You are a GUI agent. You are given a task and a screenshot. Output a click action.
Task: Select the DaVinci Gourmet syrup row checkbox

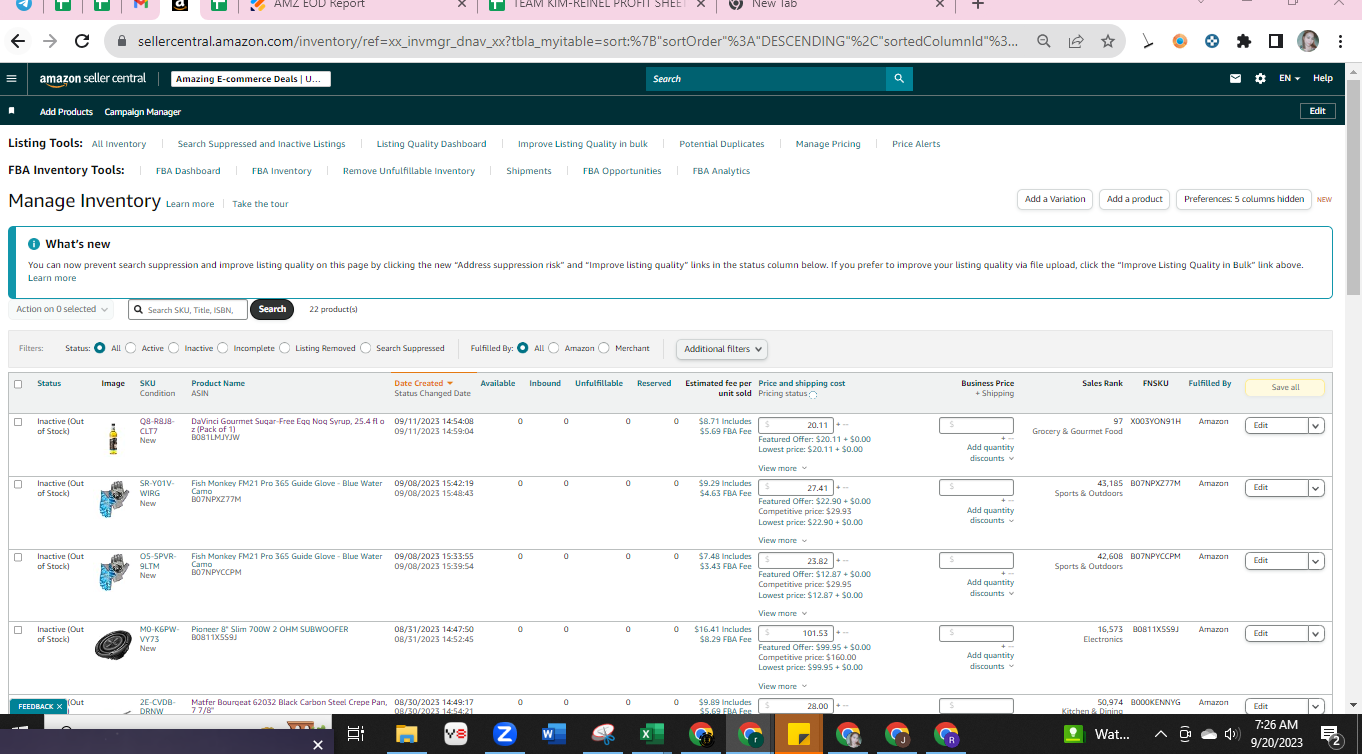pos(18,422)
